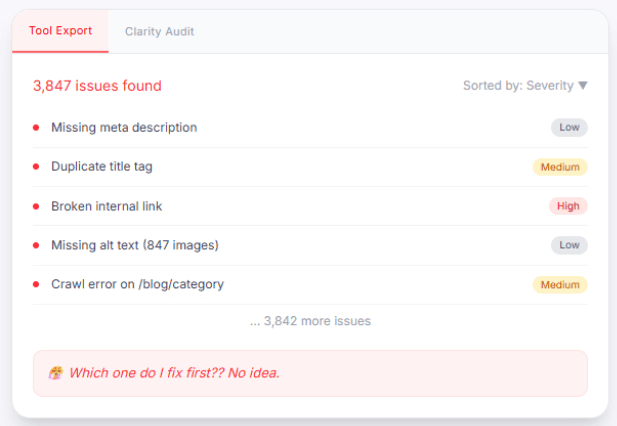Screen dimensions: 617x426
Task: Click the red bullet beside Duplicate title tag
Action: [x=36, y=166]
